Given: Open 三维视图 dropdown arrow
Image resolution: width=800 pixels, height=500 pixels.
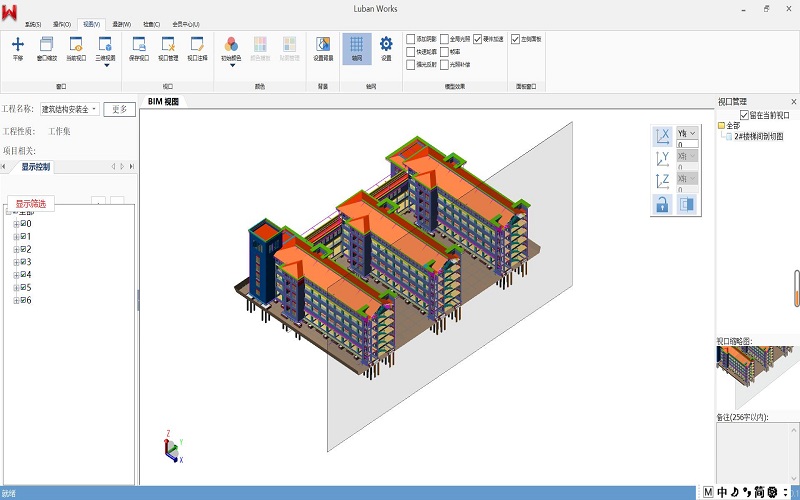Looking at the screenshot, I should tap(106, 65).
